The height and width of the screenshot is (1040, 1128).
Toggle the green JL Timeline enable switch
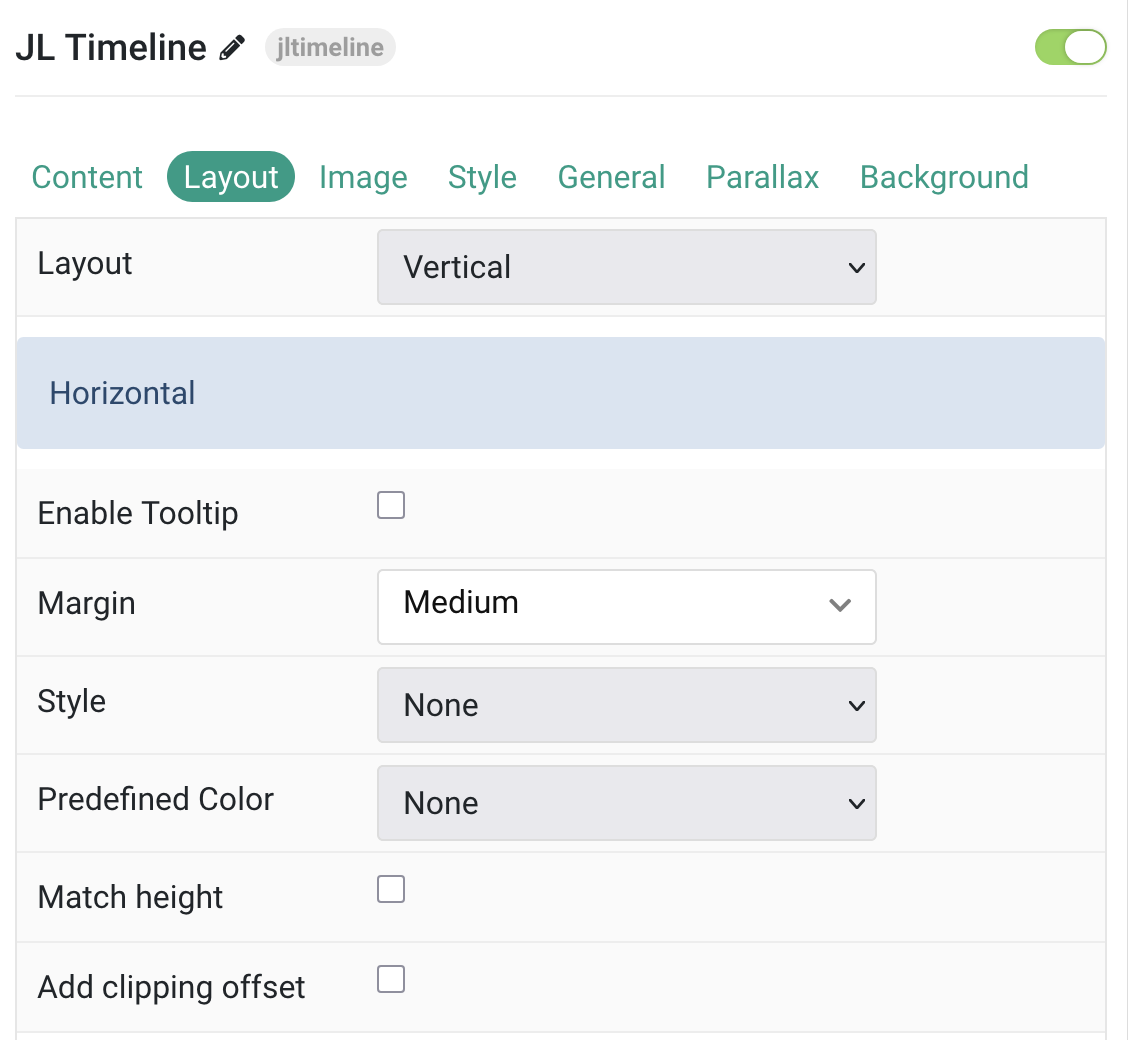click(x=1070, y=47)
